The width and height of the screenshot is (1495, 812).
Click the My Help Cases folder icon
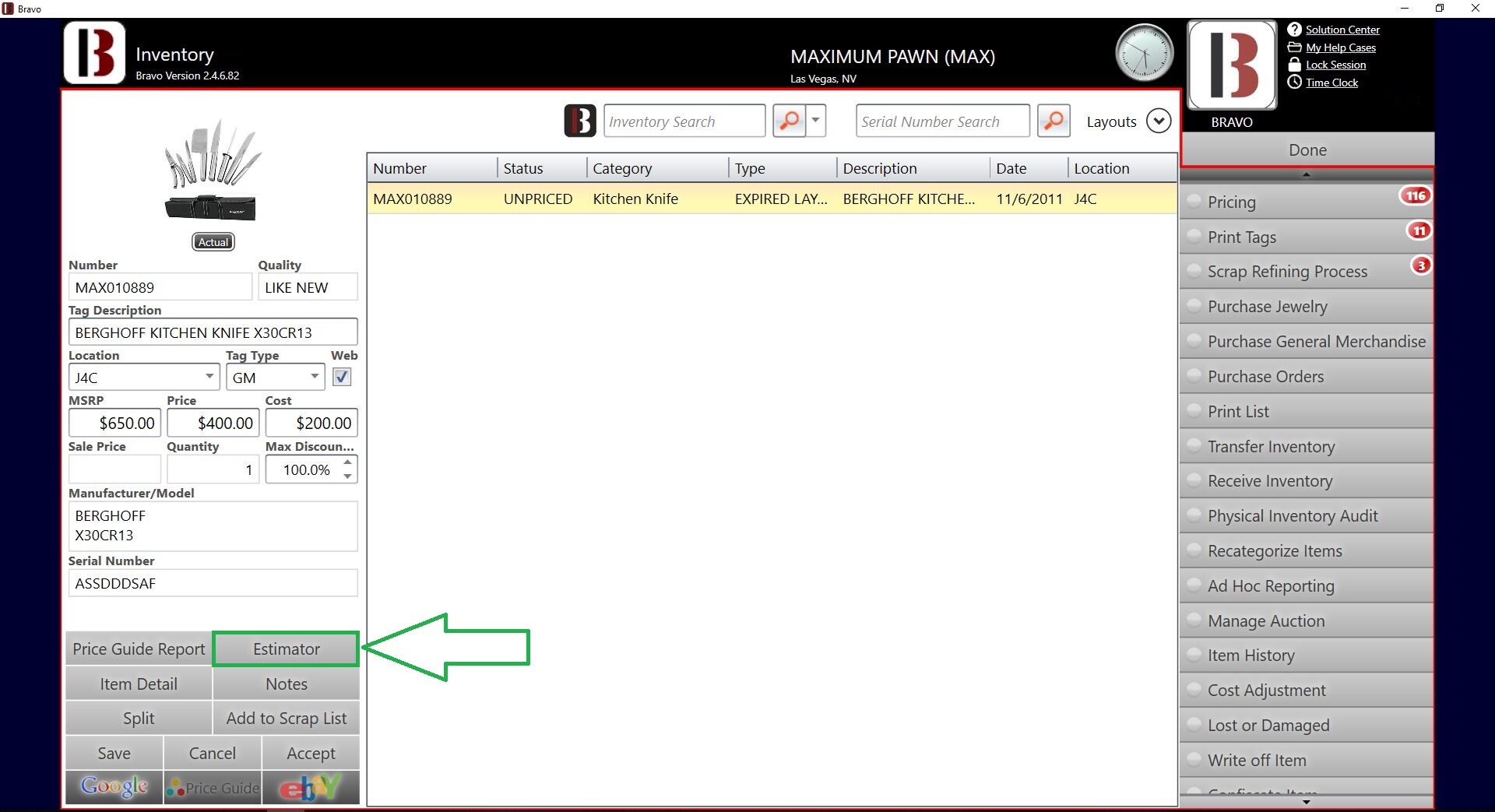click(1294, 47)
